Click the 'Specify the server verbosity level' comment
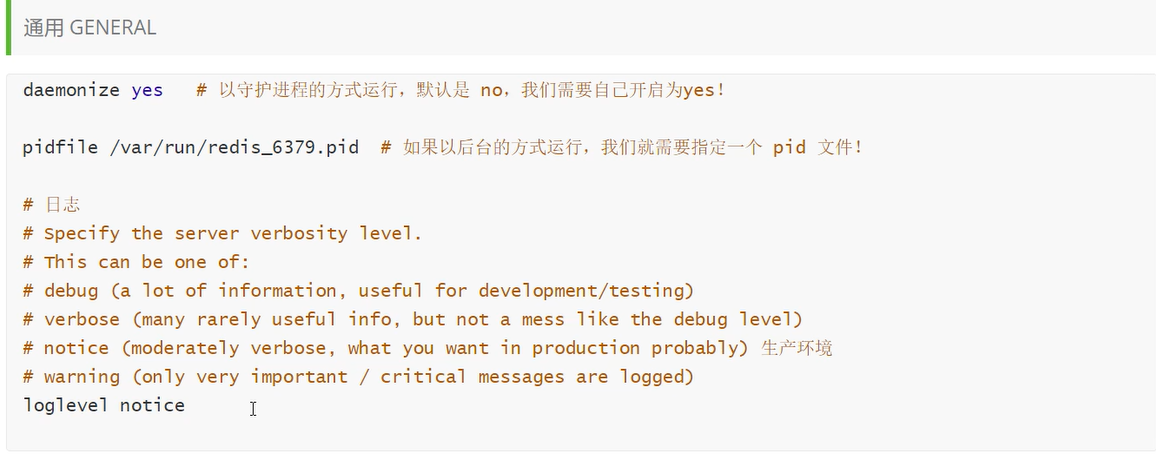This screenshot has height=454, width=1156. click(x=222, y=234)
